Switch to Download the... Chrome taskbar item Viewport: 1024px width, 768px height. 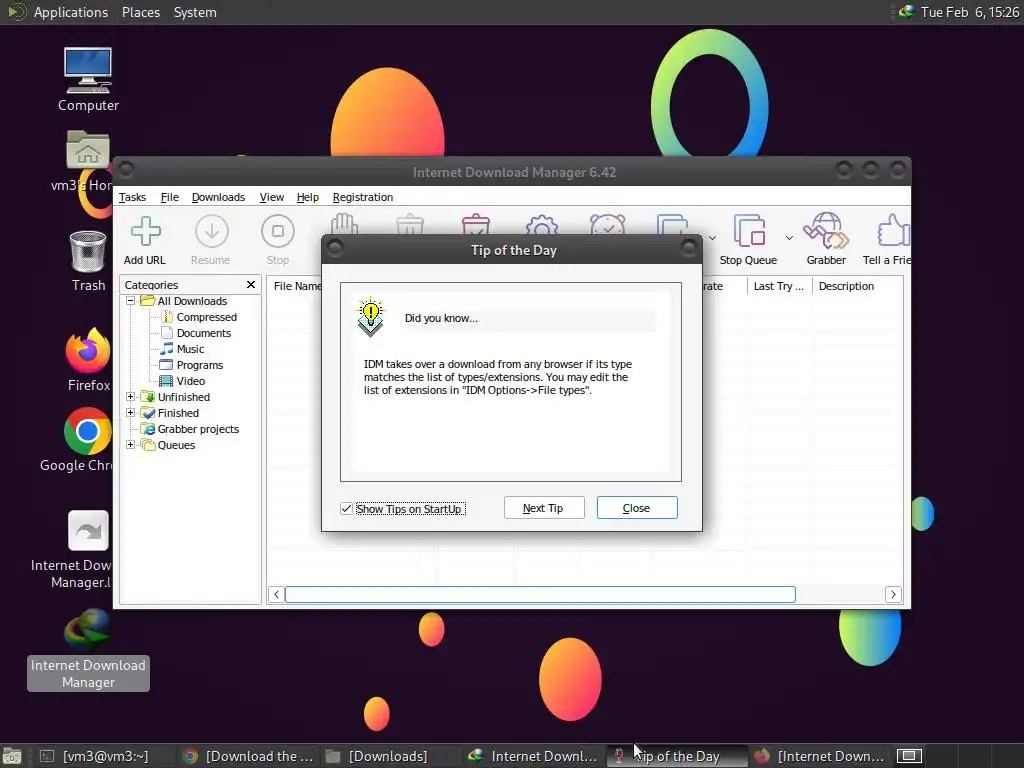click(x=248, y=756)
